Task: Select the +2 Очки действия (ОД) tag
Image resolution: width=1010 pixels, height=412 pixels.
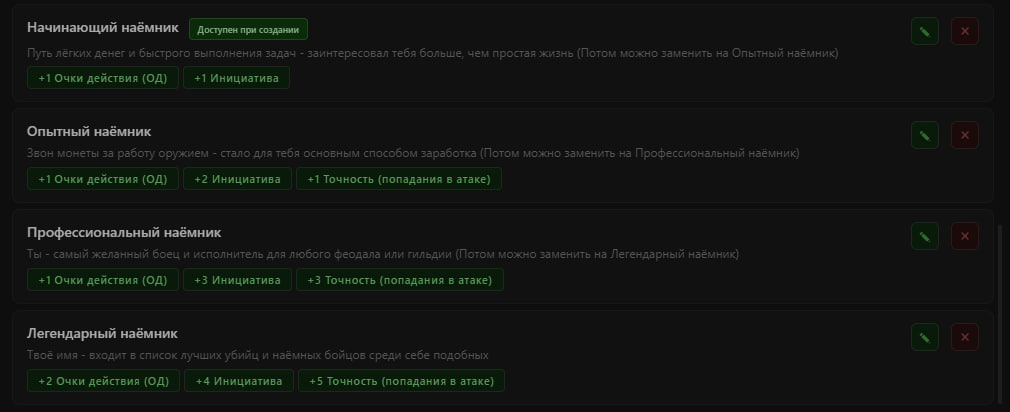Action: coord(104,381)
